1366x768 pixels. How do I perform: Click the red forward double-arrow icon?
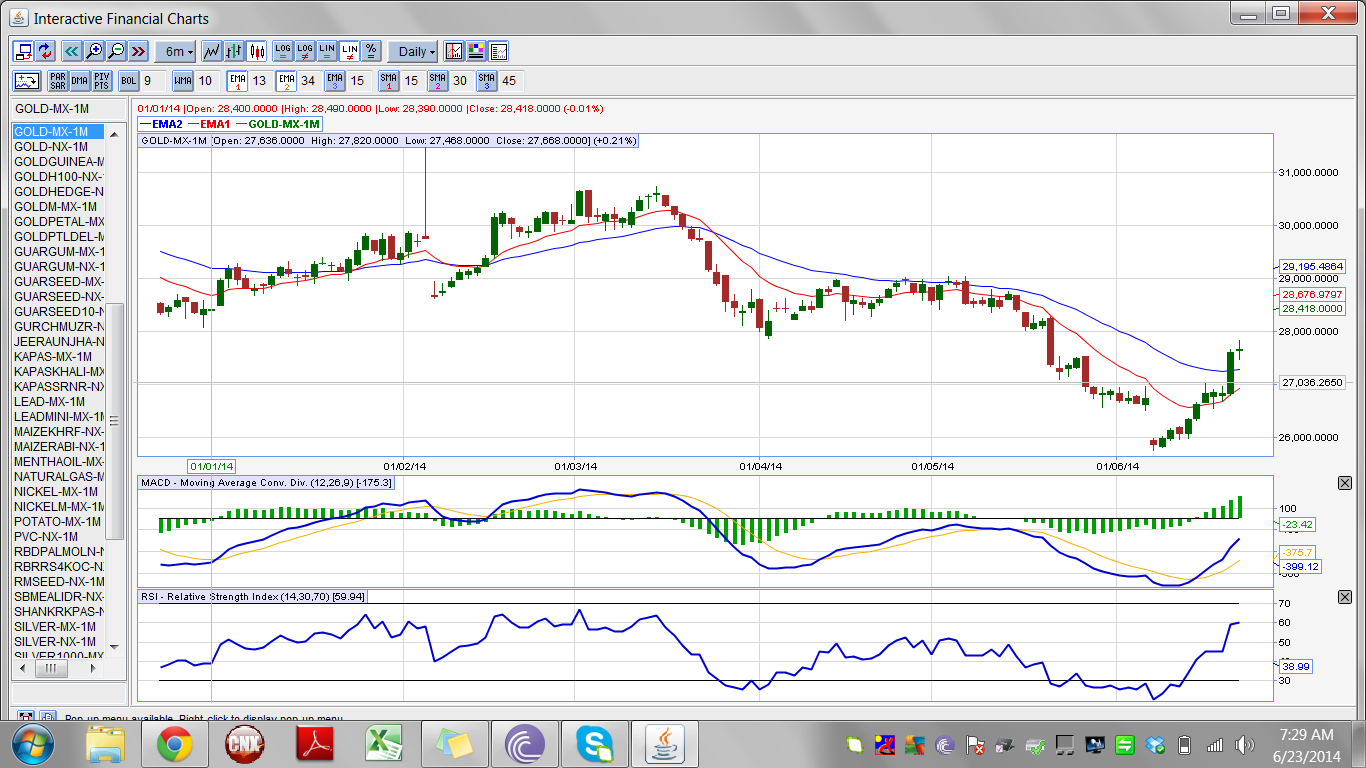click(138, 51)
